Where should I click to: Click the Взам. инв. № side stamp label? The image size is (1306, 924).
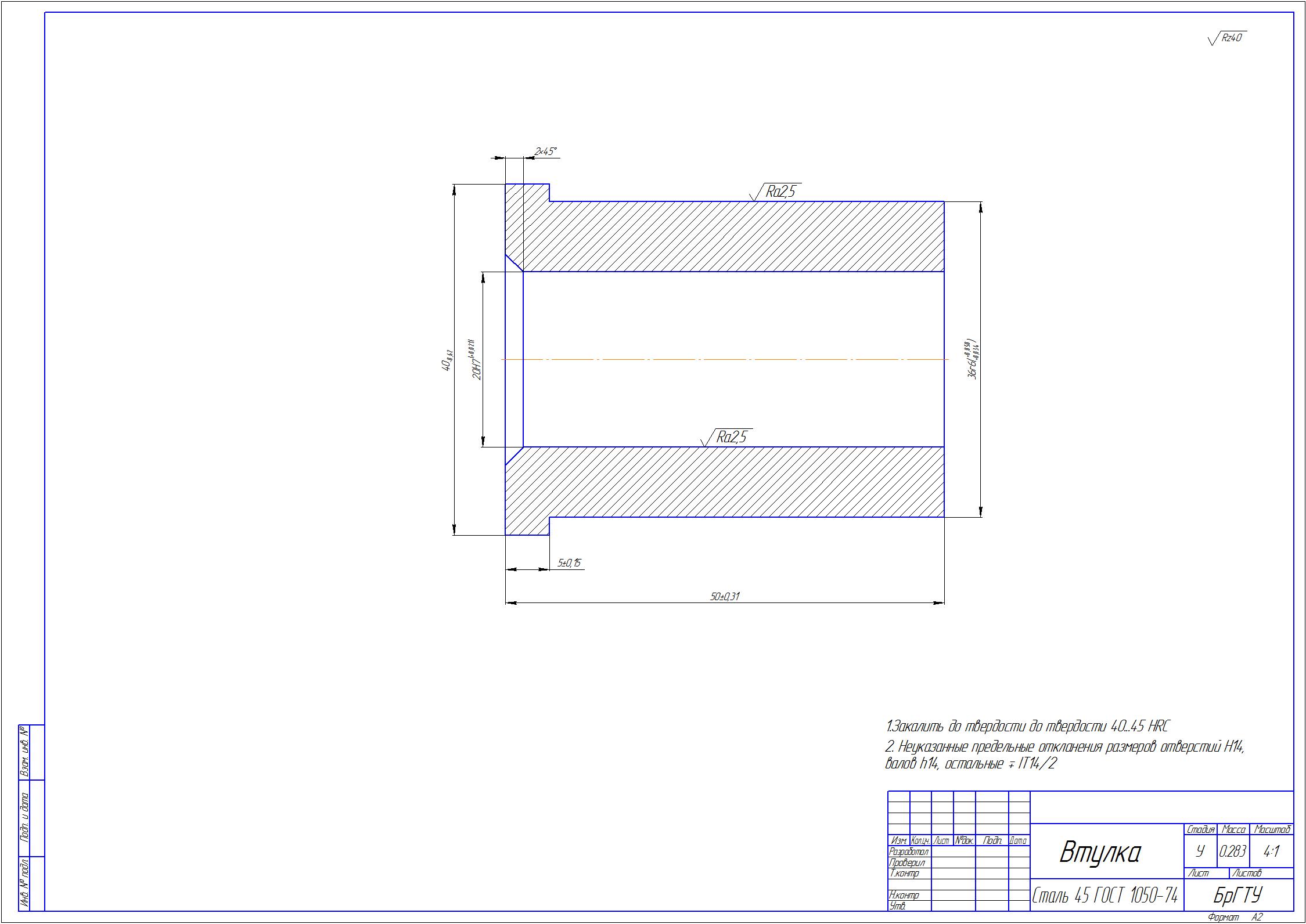click(x=24, y=752)
